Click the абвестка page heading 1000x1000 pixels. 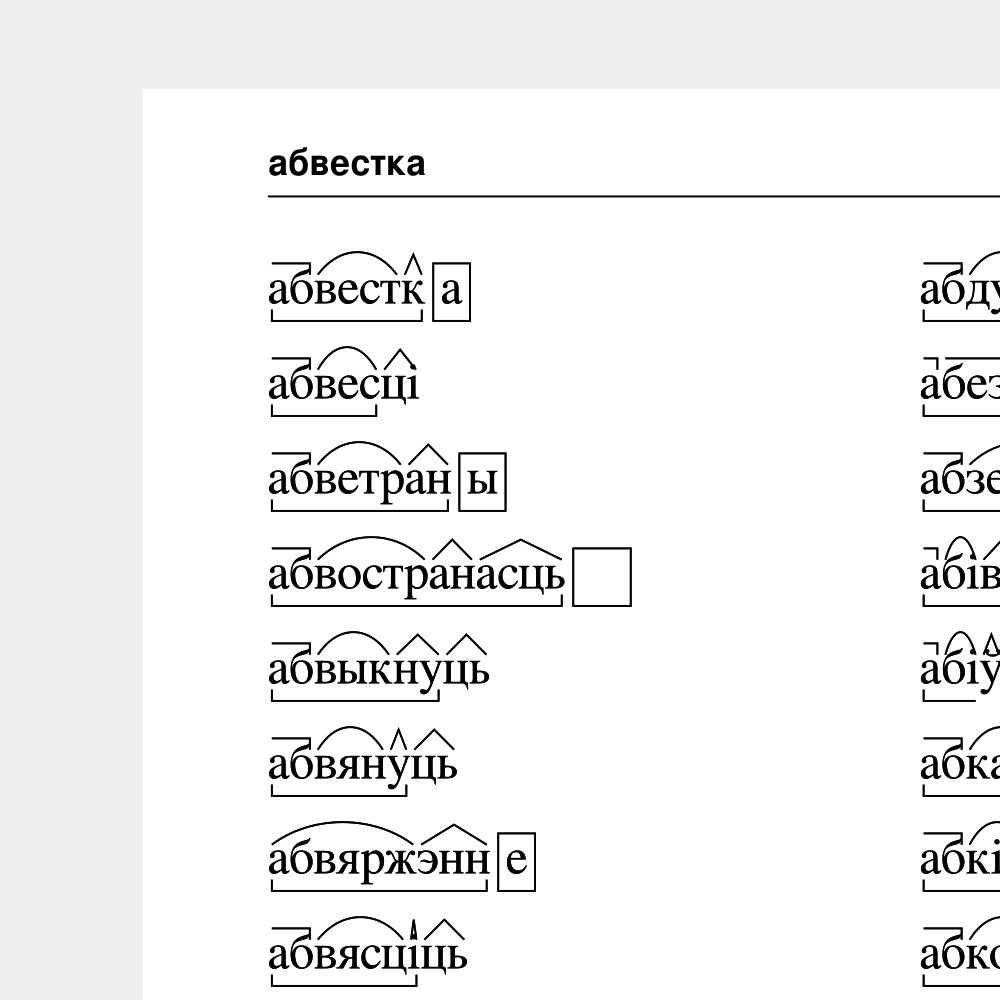[x=348, y=163]
